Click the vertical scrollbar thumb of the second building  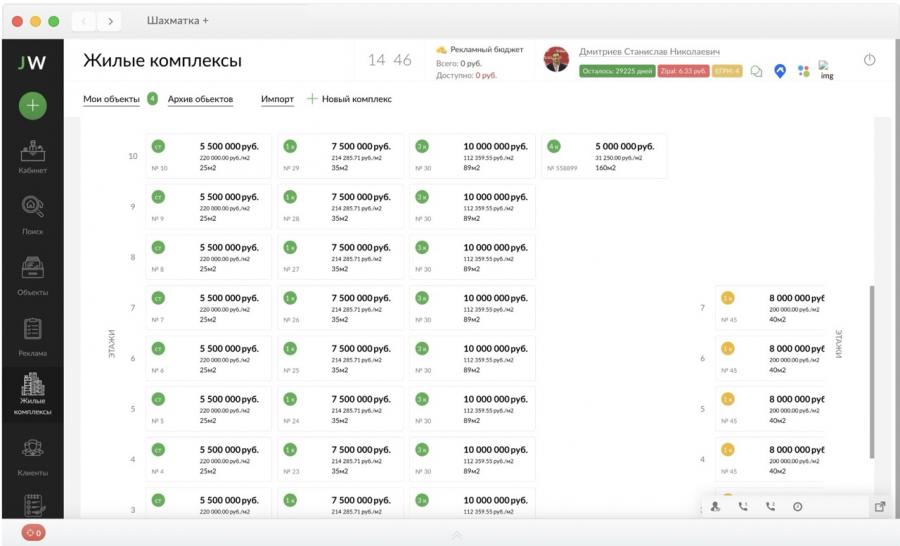872,371
